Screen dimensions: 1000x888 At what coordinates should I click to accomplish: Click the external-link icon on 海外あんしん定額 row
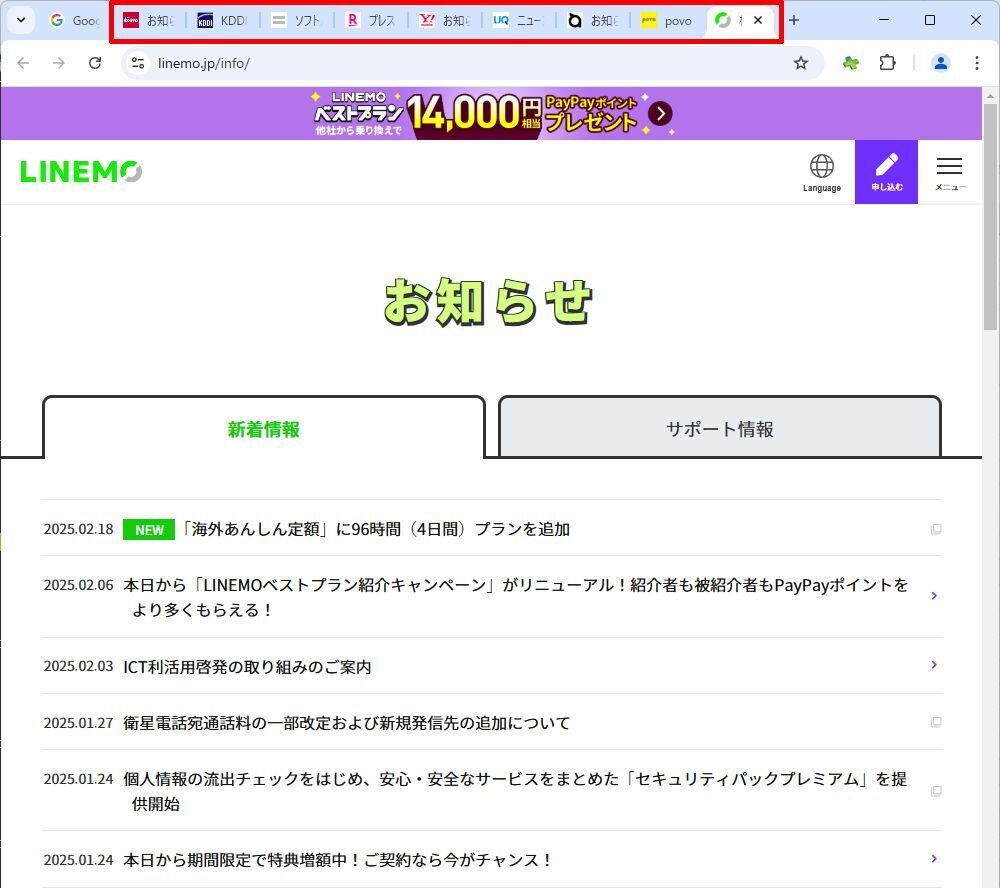(936, 529)
